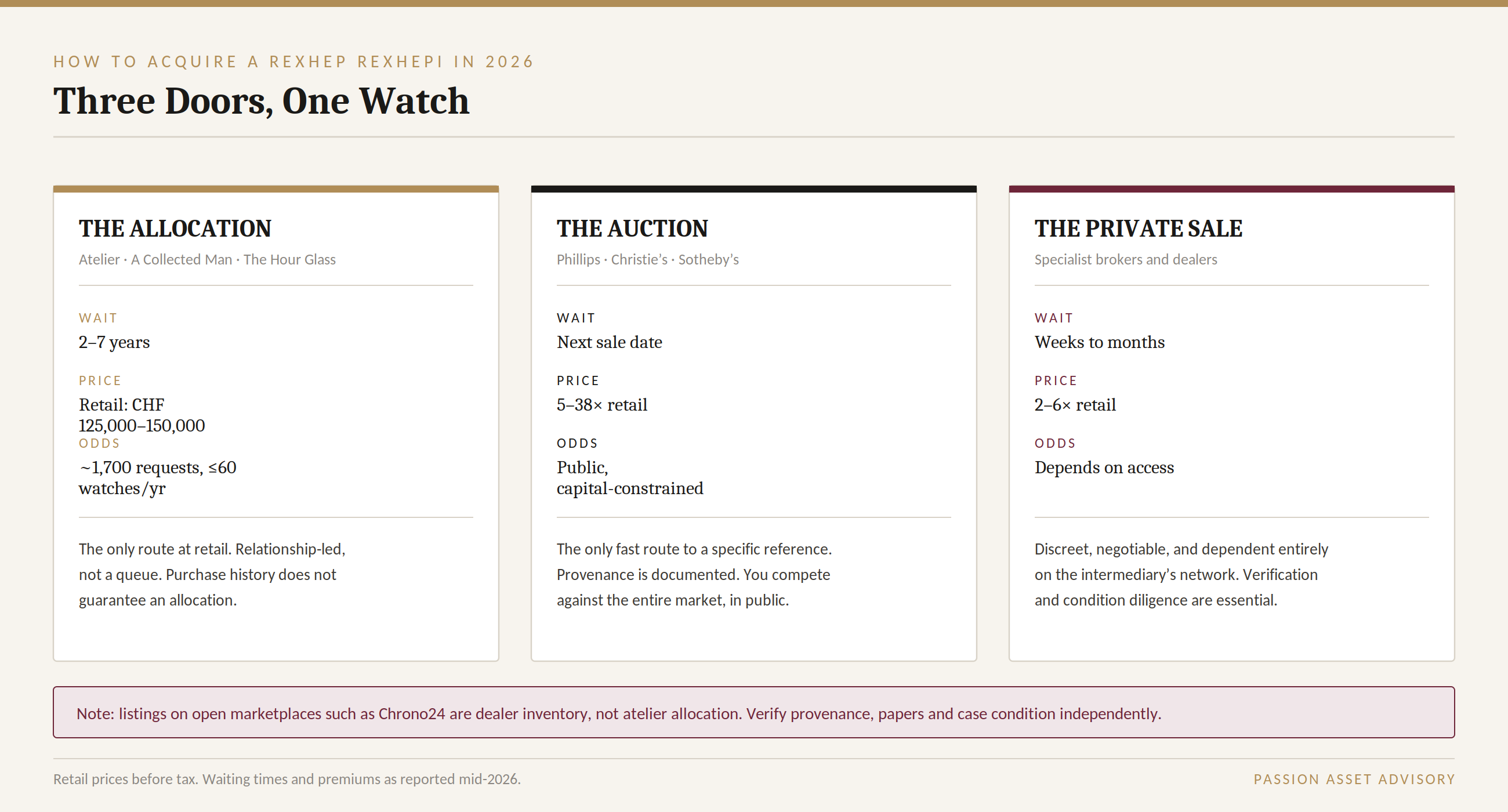
Task: Click ODDS label in Auction card
Action: [577, 443]
